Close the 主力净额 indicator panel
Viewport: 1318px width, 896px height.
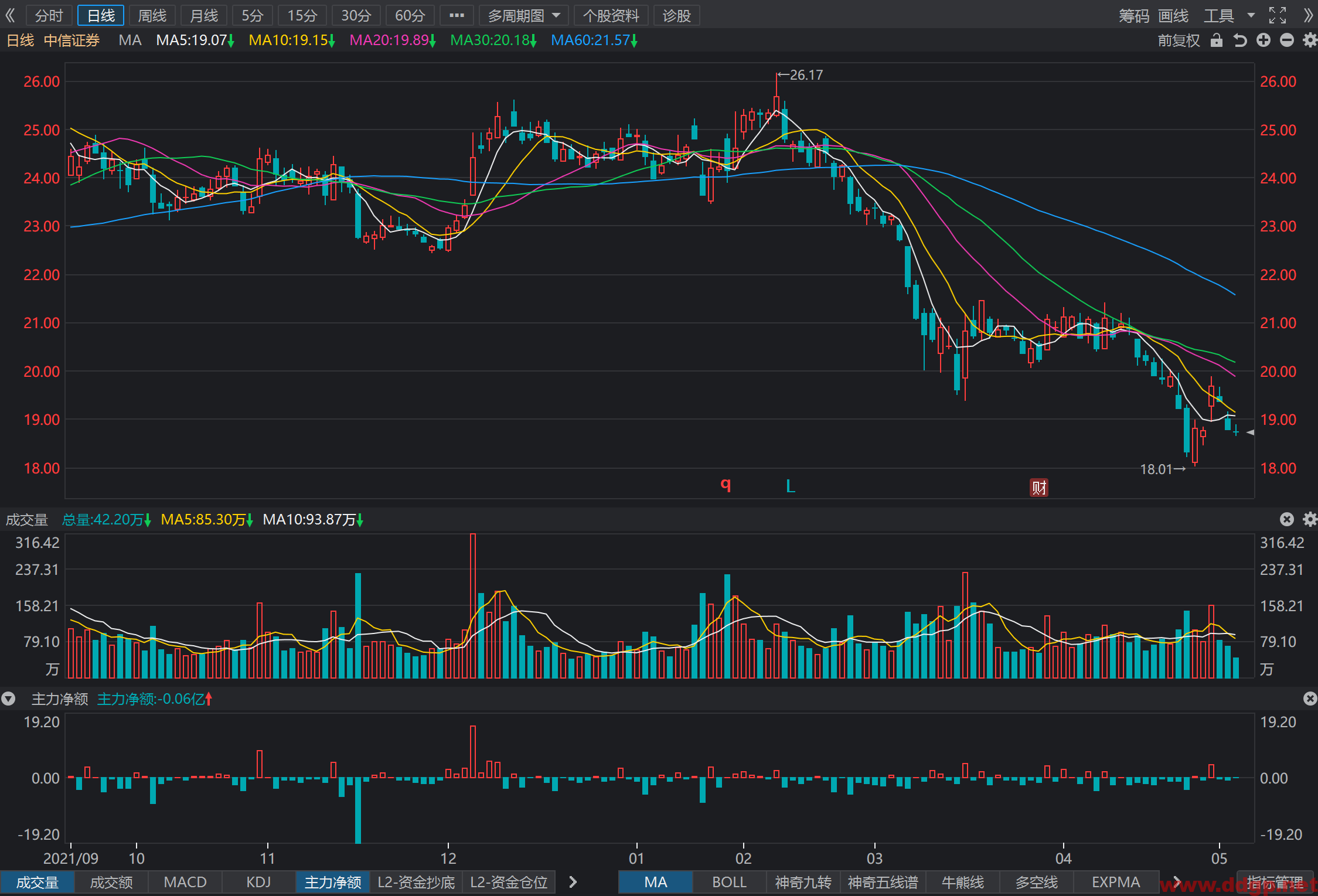click(x=1310, y=699)
